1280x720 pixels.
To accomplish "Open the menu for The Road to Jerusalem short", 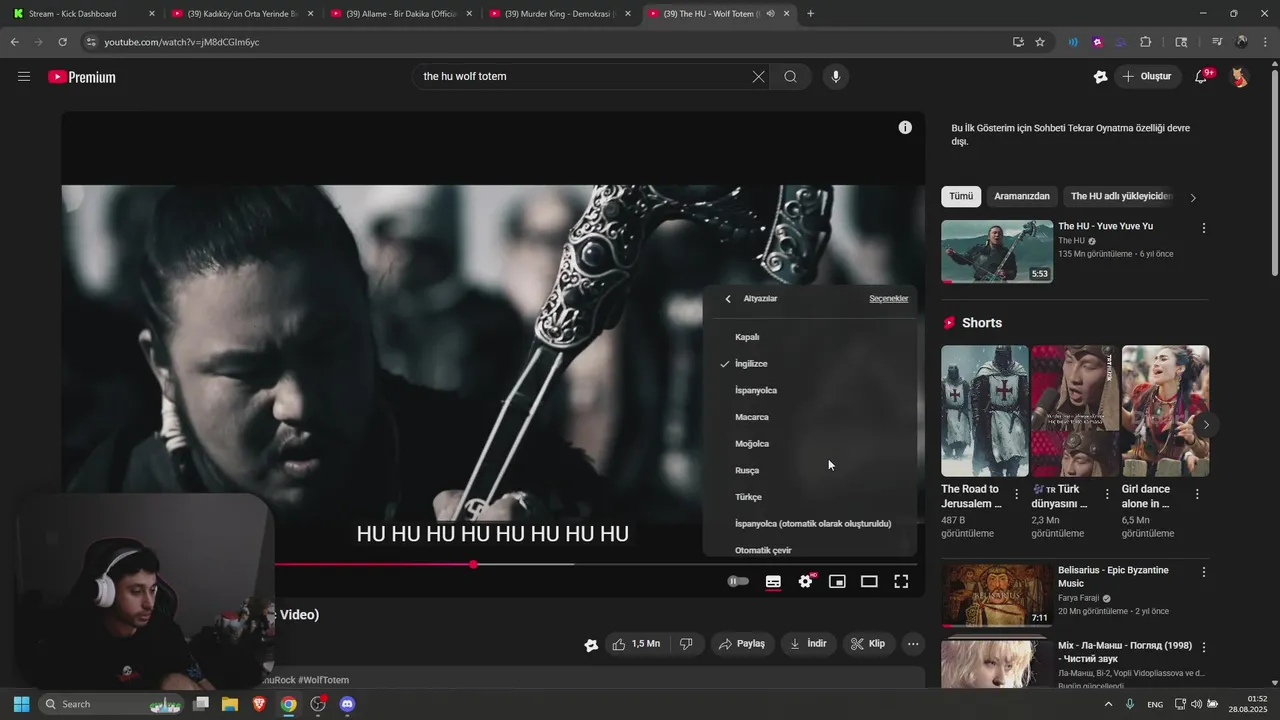I will (1017, 494).
